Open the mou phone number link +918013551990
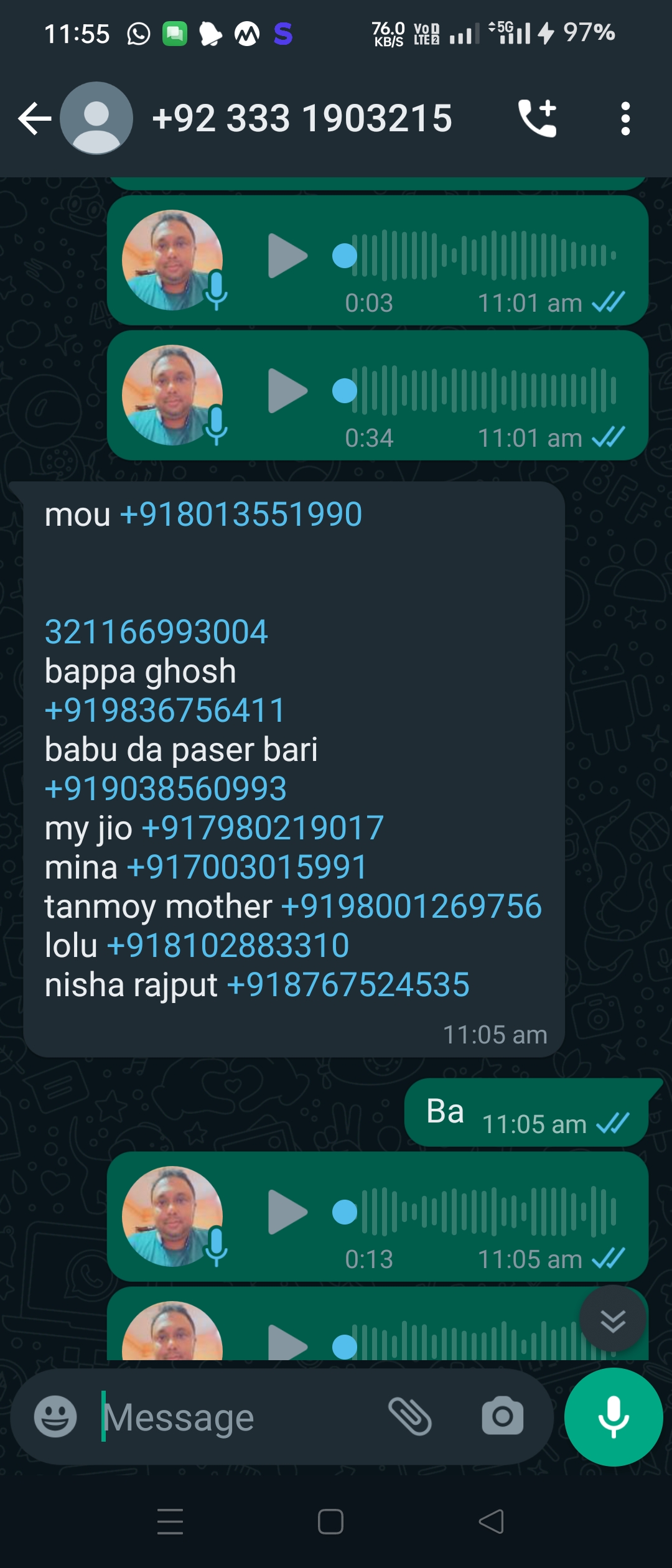 (x=241, y=515)
